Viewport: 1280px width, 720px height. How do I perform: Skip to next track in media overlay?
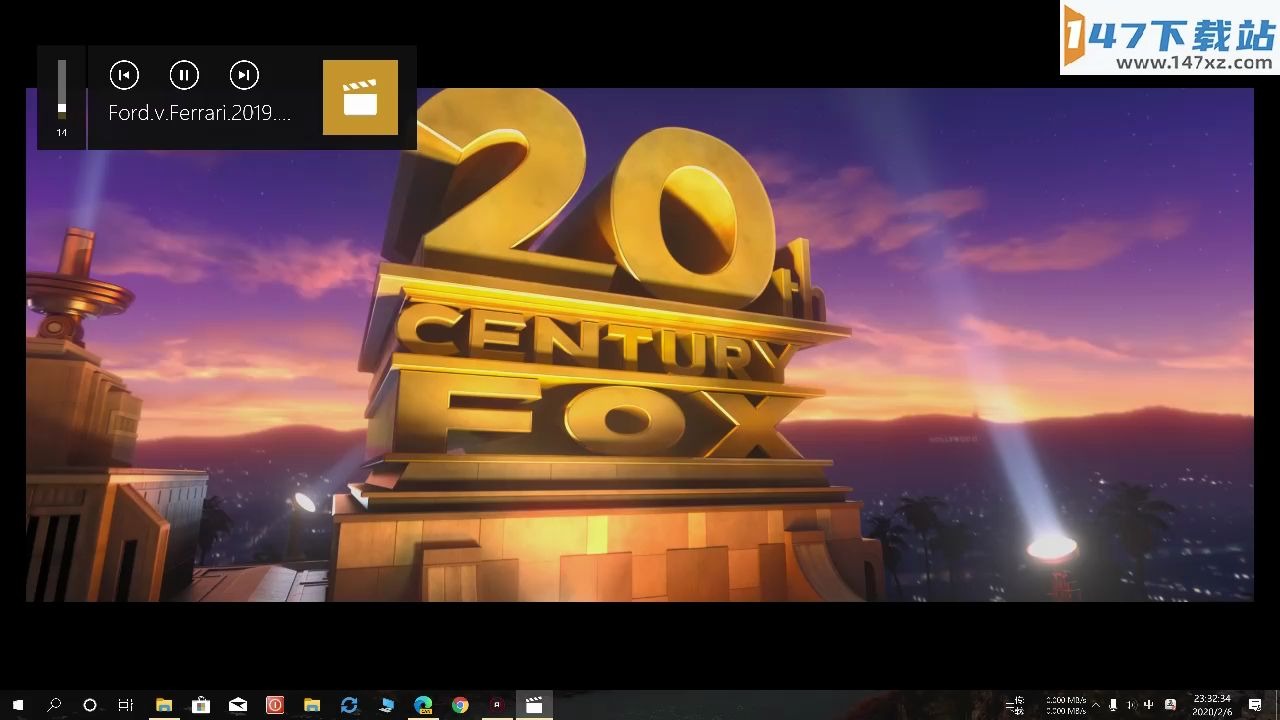coord(244,75)
